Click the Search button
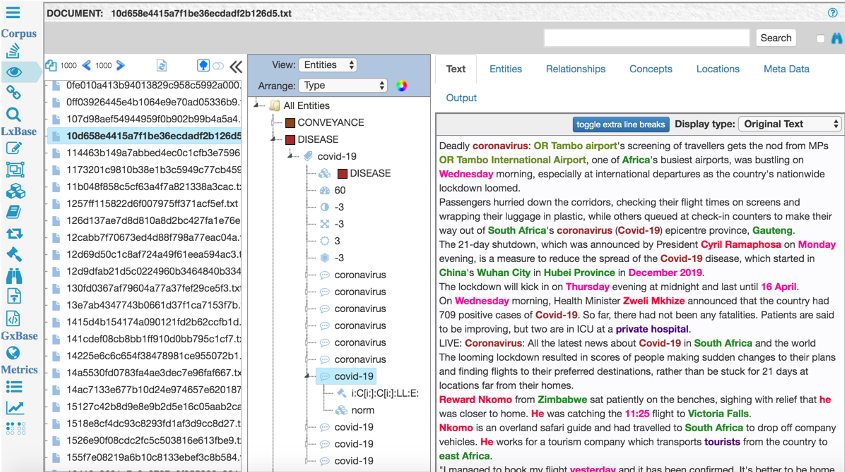845x472 pixels. (x=775, y=38)
